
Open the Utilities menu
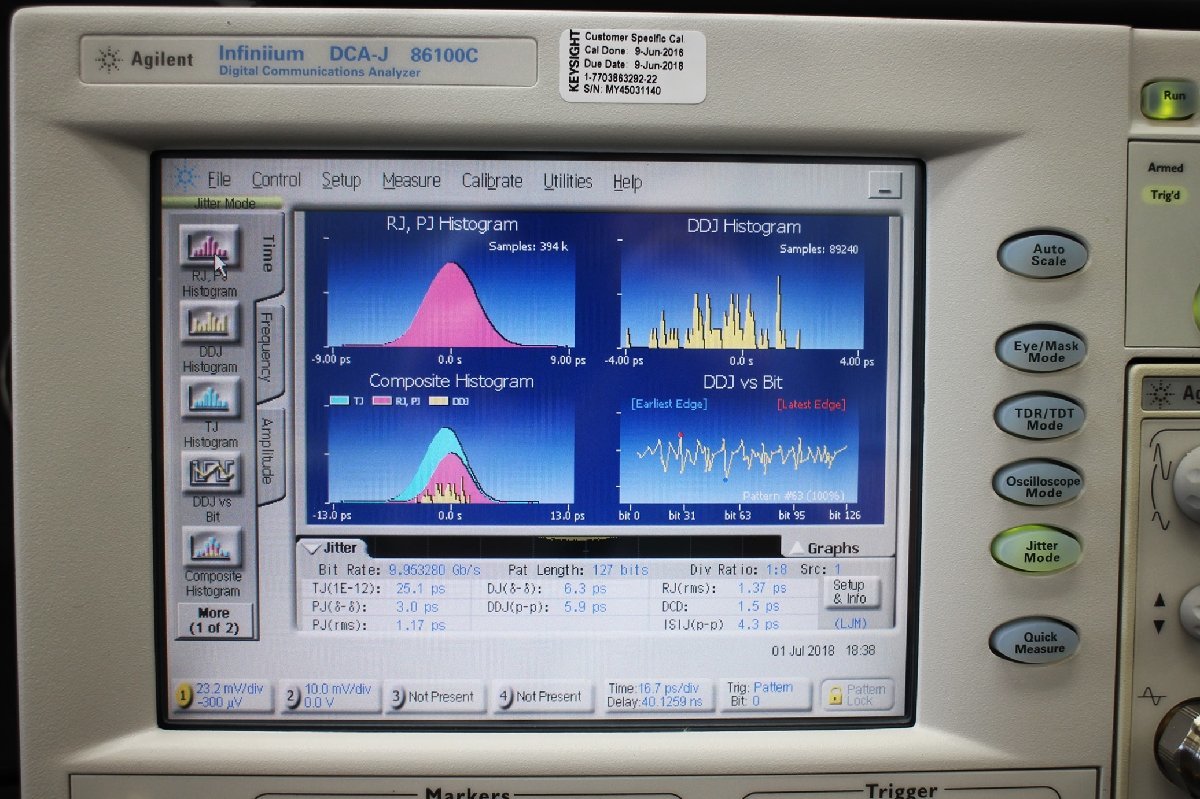pos(568,181)
